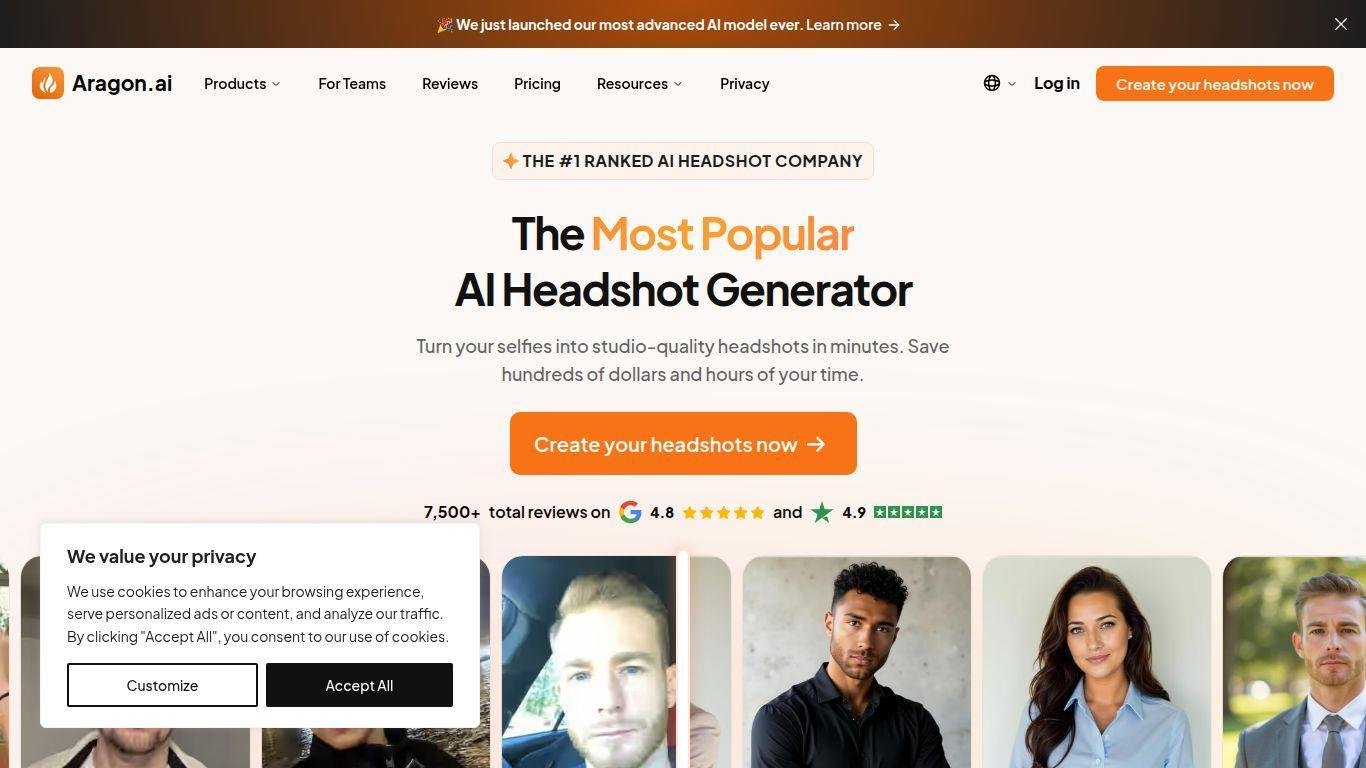
Task: Click the Google logo icon near reviews
Action: 630,512
